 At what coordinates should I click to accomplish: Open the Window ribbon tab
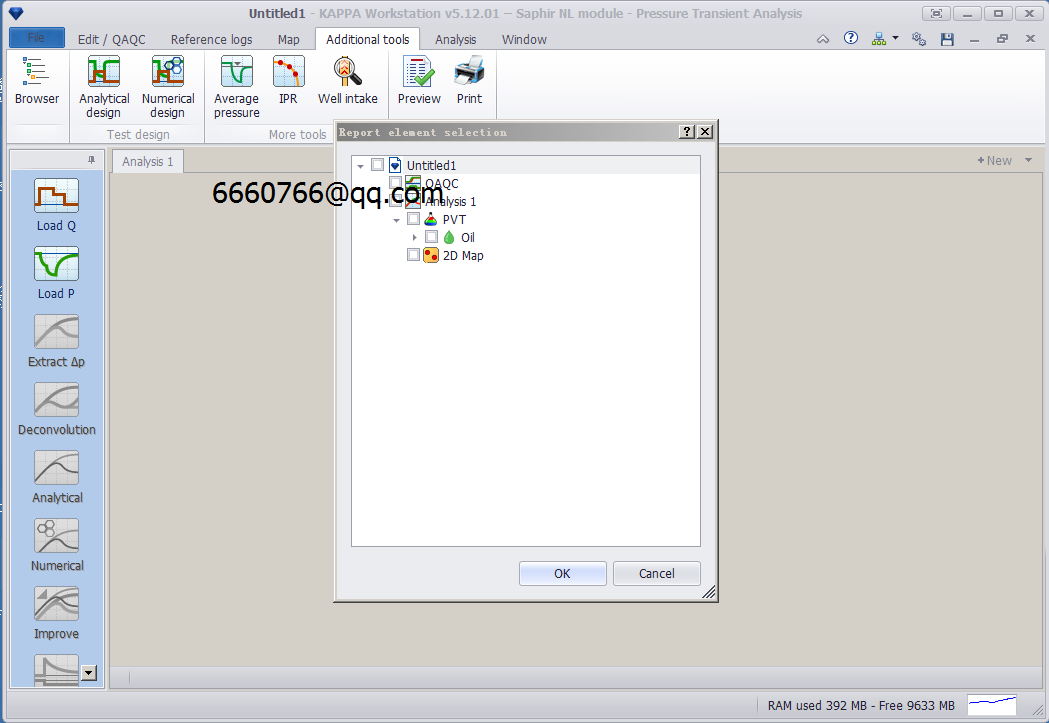524,39
